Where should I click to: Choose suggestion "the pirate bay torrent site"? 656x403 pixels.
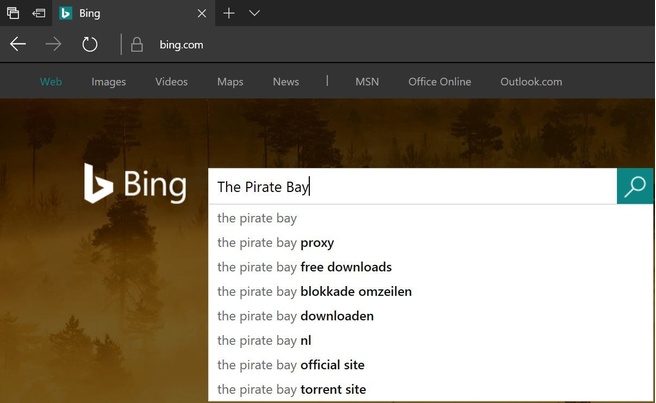[x=430, y=389]
